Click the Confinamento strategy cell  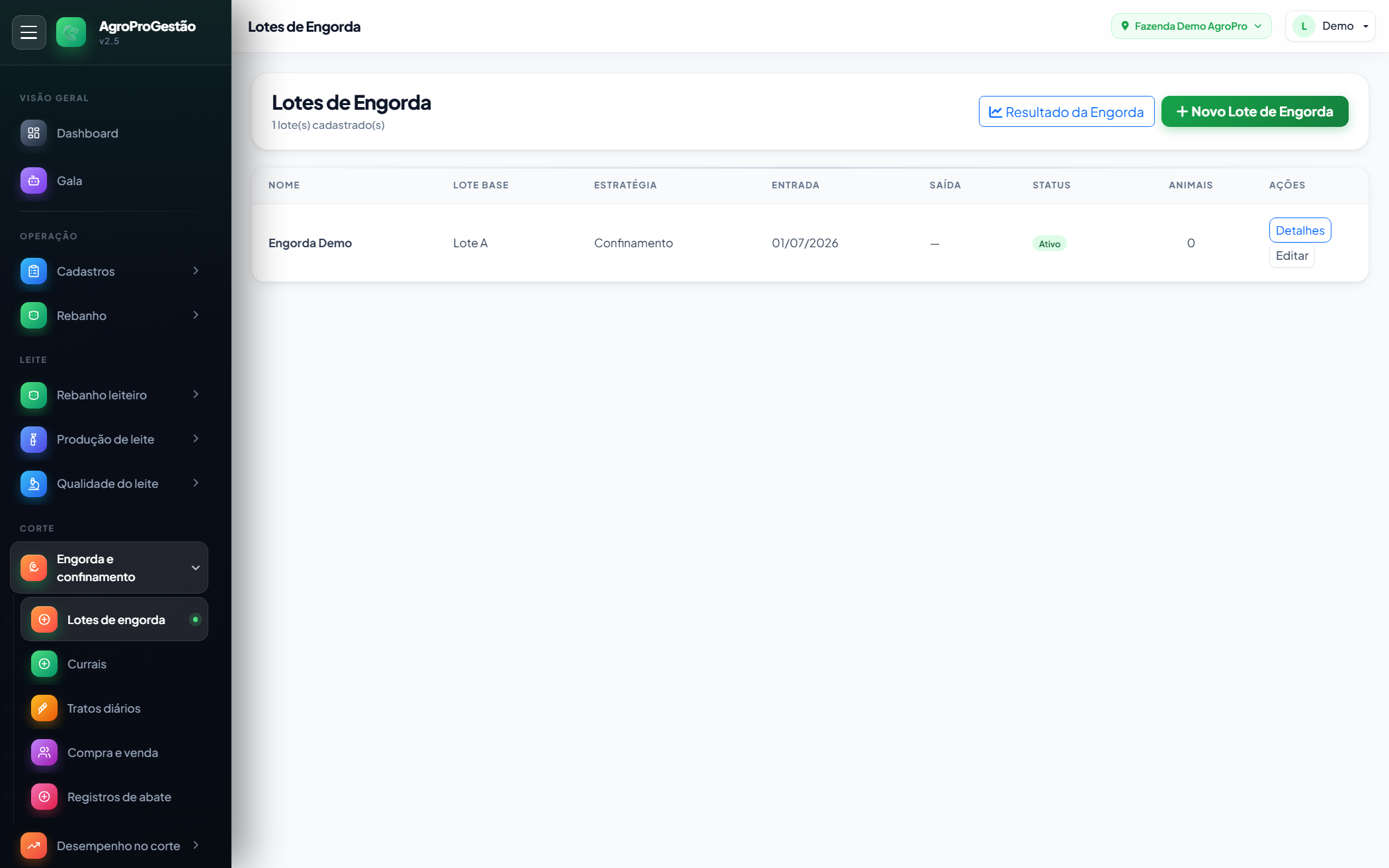pos(634,243)
